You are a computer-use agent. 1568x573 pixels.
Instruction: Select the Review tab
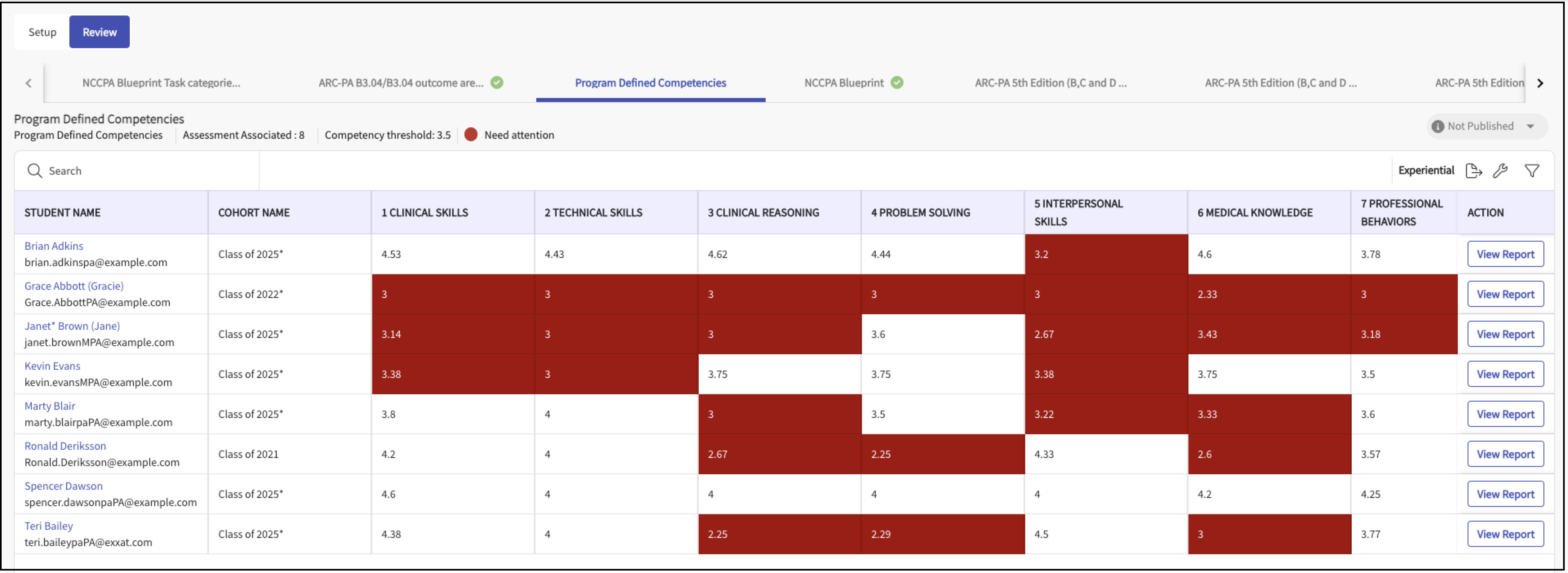coord(99,32)
